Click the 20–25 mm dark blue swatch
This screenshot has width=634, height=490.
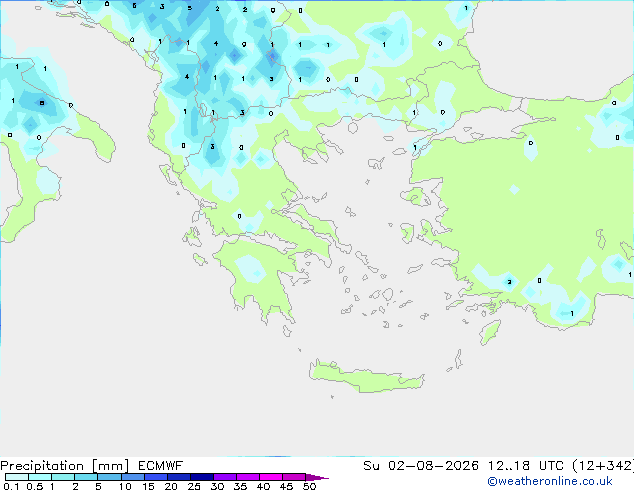[178, 477]
